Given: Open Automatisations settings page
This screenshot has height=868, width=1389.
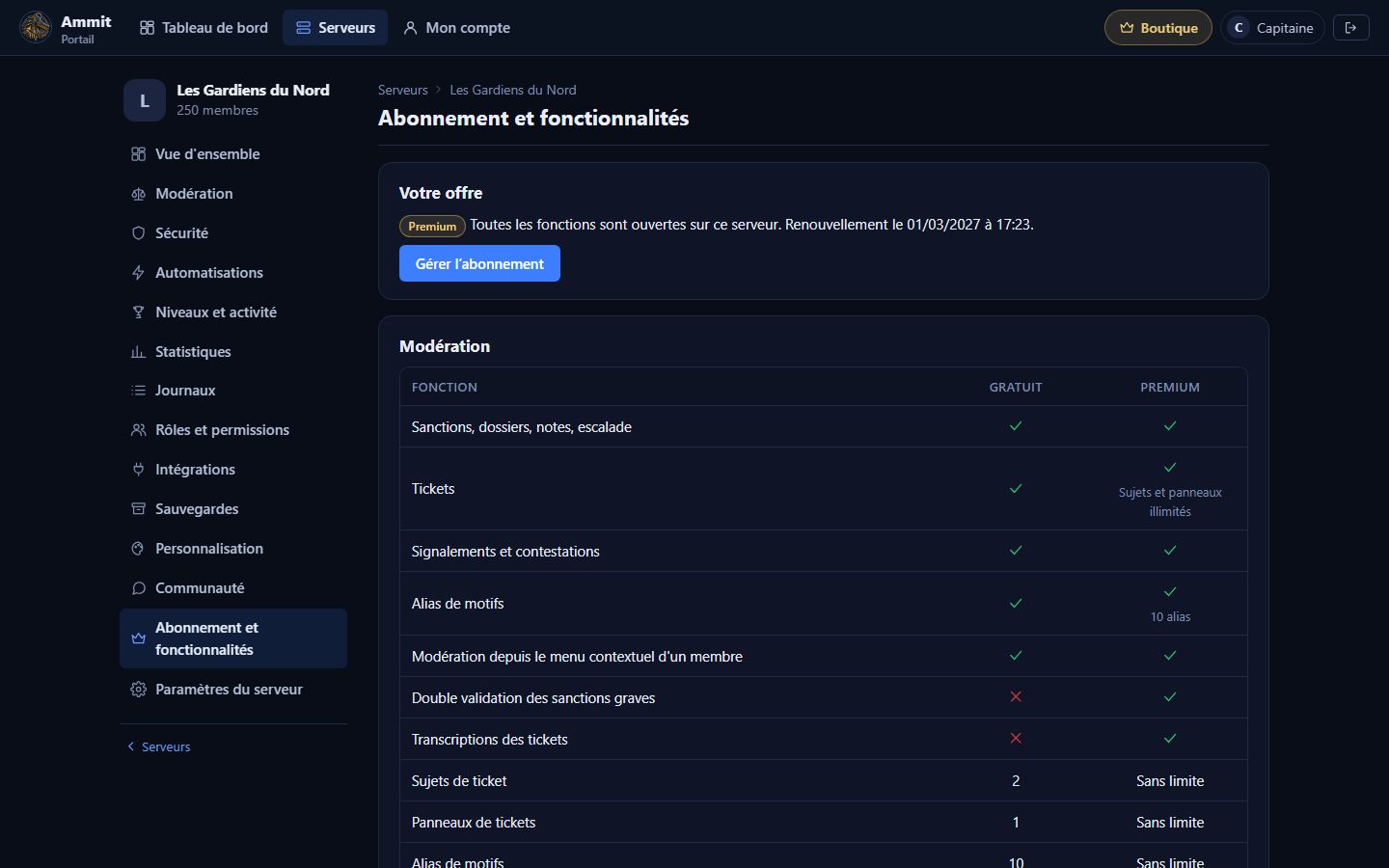Looking at the screenshot, I should click(x=233, y=273).
